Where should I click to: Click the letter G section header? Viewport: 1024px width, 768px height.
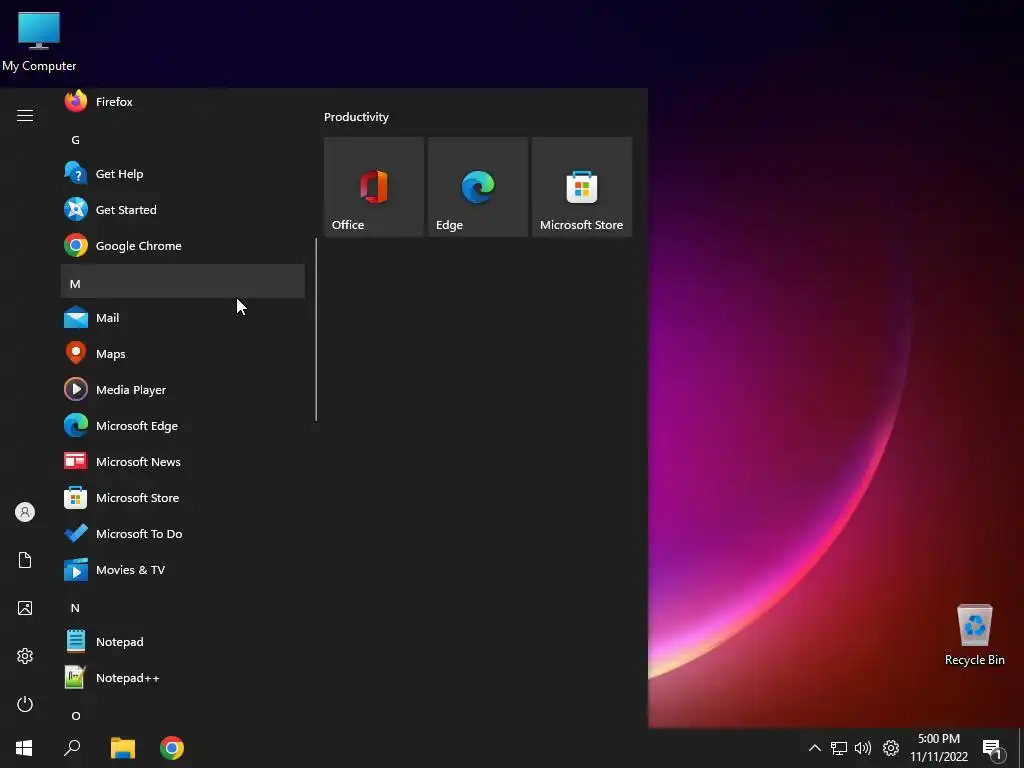(x=183, y=140)
